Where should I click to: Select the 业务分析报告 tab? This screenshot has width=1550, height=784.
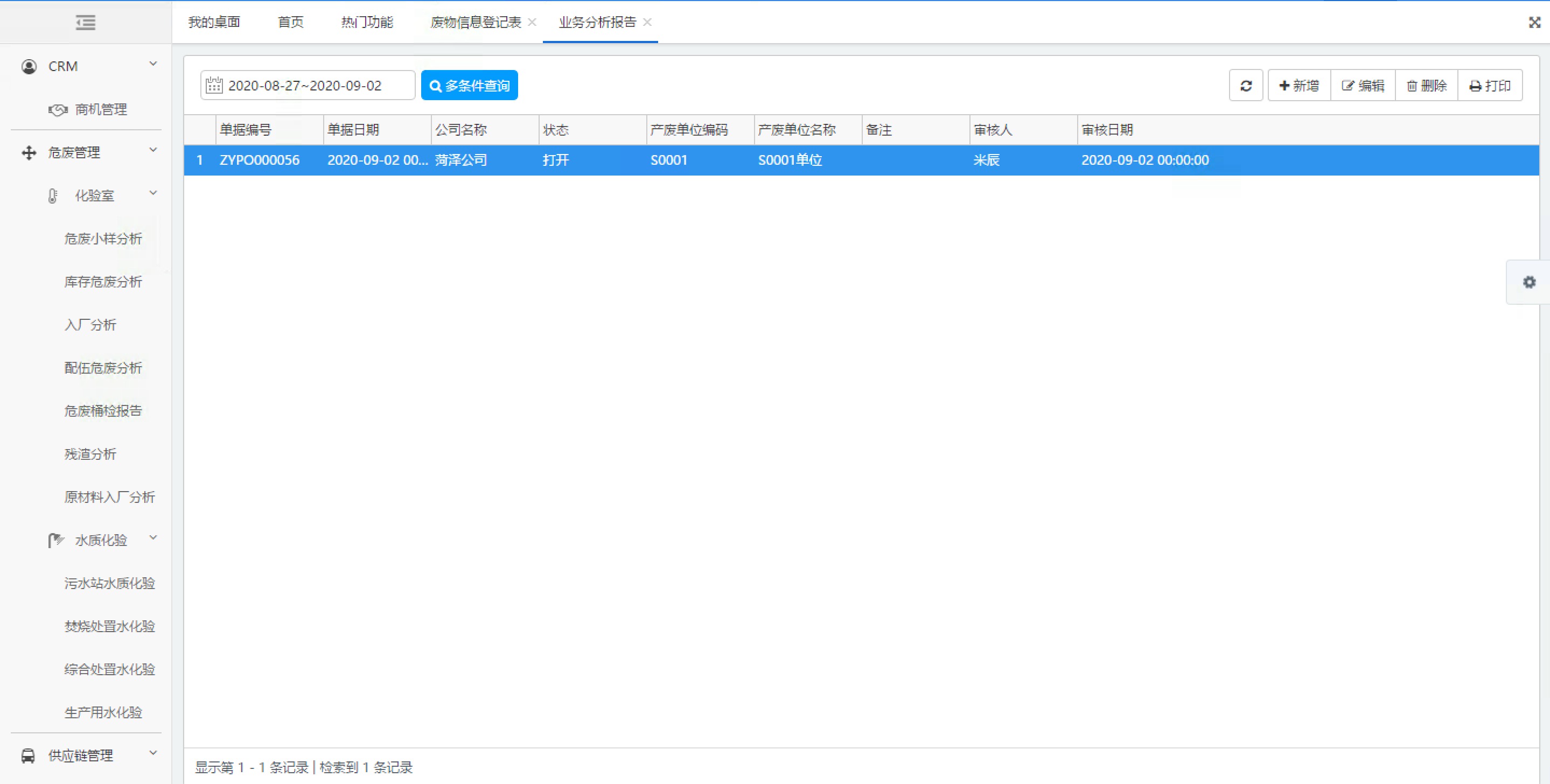click(597, 22)
